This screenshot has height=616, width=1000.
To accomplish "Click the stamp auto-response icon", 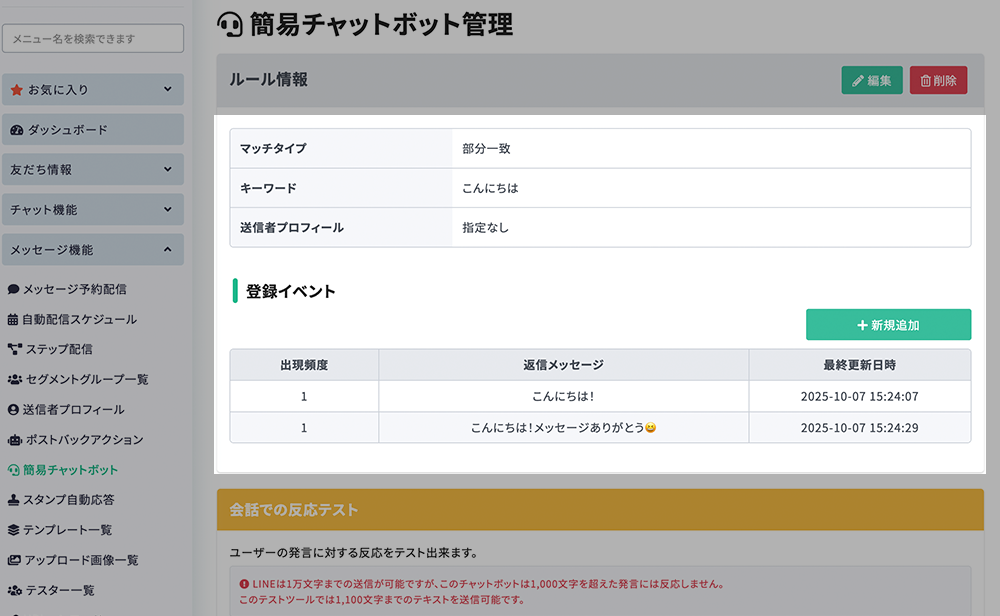I will (x=14, y=500).
